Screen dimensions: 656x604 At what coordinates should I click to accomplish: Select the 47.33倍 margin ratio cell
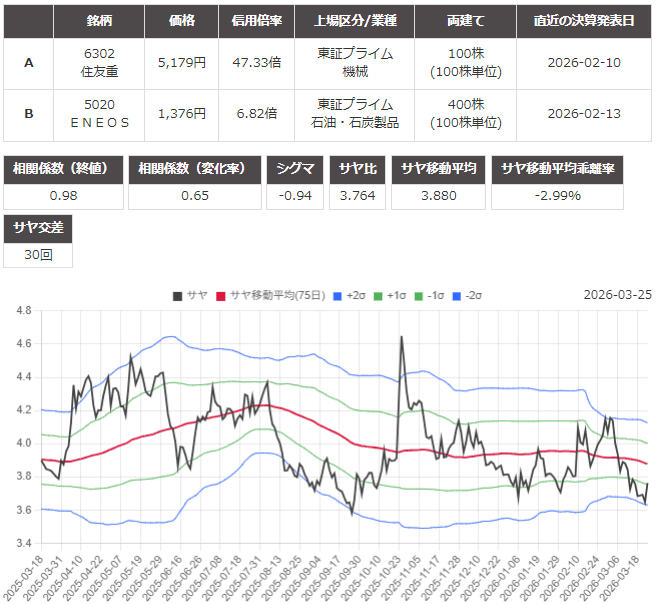(254, 62)
